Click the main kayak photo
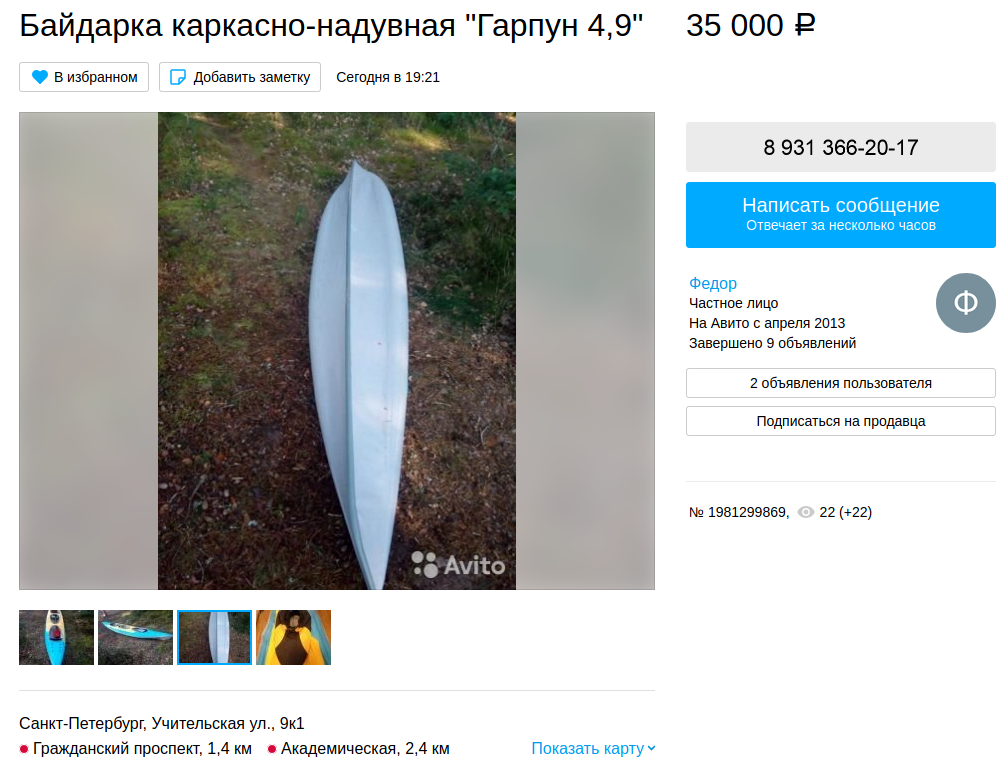The image size is (1006, 764). point(337,351)
